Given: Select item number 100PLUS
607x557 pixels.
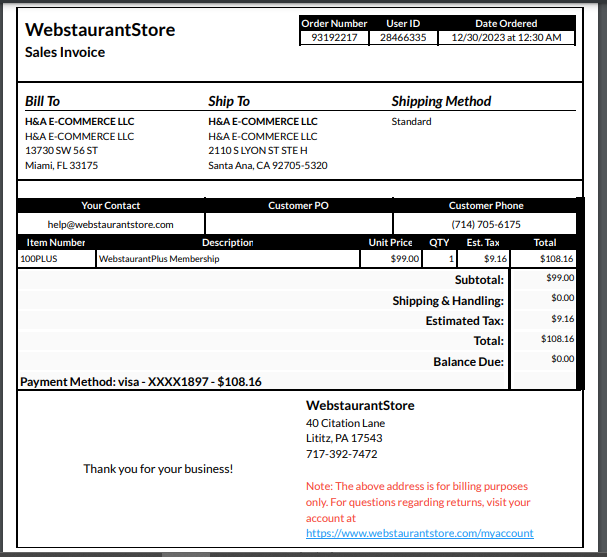Looking at the screenshot, I should pos(39,259).
